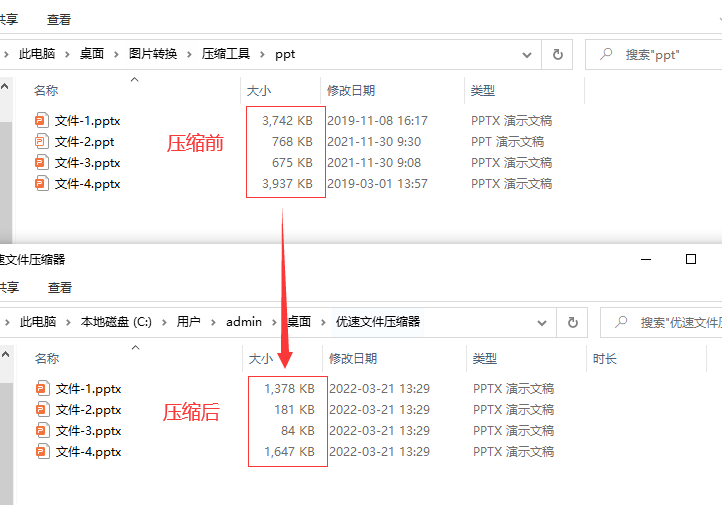Sort by 修改日期 in 优速文件压缩器 window
The width and height of the screenshot is (722, 505).
click(x=353, y=359)
